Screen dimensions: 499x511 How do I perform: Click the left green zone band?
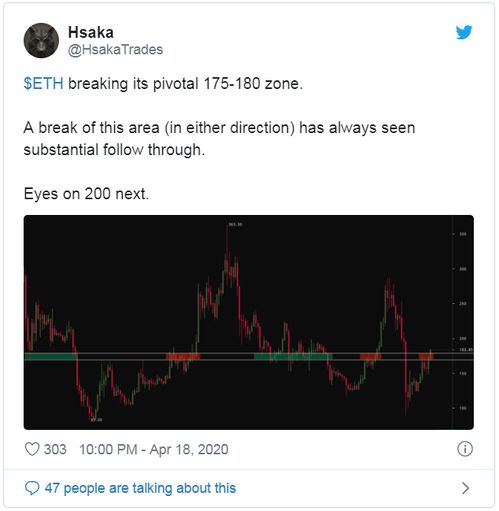coord(50,356)
